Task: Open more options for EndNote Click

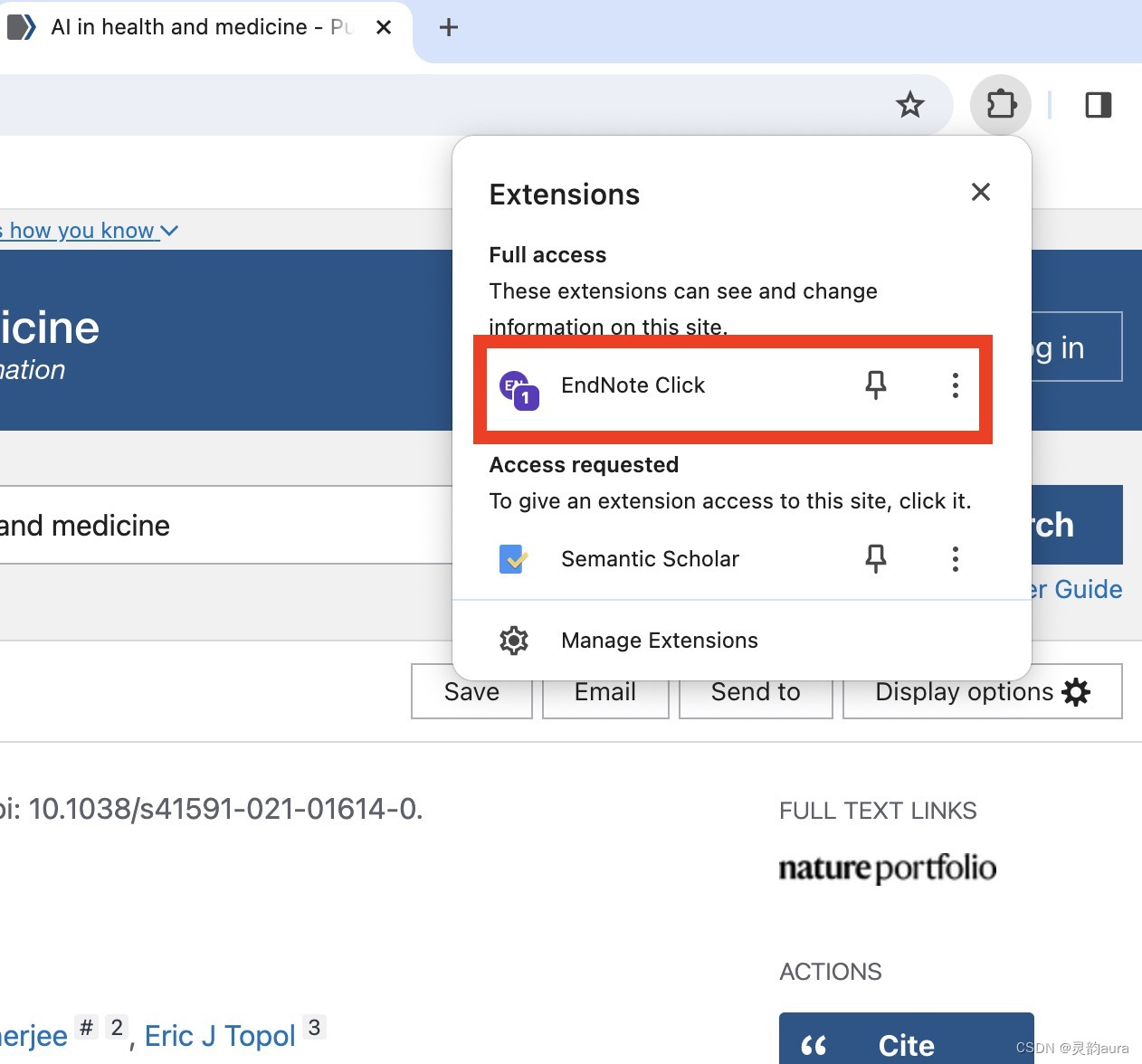Action: pos(956,385)
